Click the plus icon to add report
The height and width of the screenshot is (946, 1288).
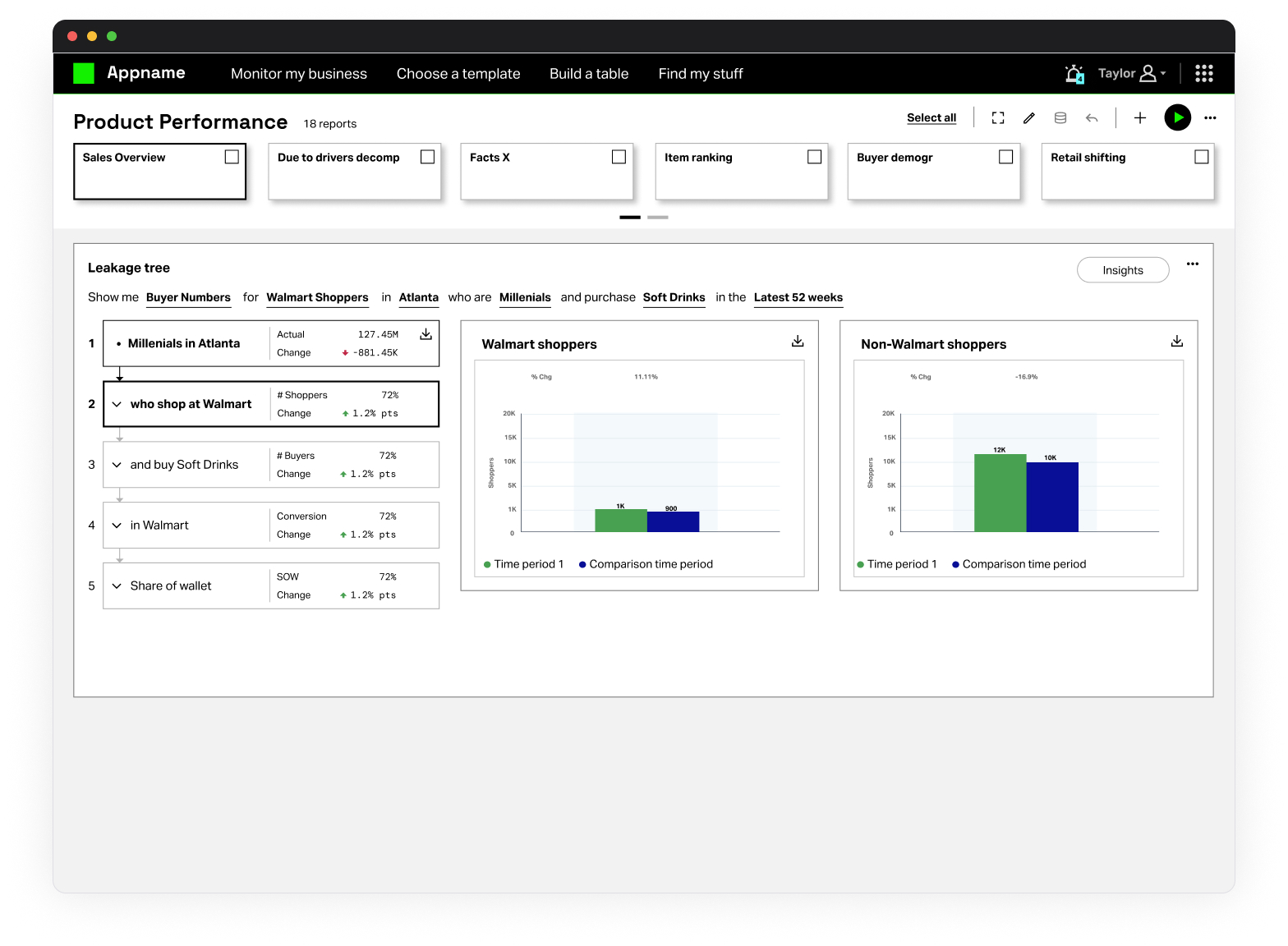(1140, 118)
